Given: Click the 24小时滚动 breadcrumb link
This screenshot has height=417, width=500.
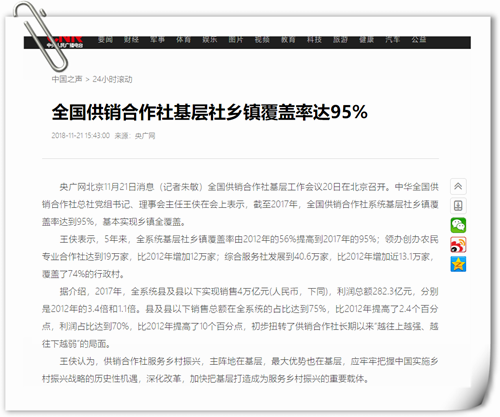Looking at the screenshot, I should click(112, 79).
